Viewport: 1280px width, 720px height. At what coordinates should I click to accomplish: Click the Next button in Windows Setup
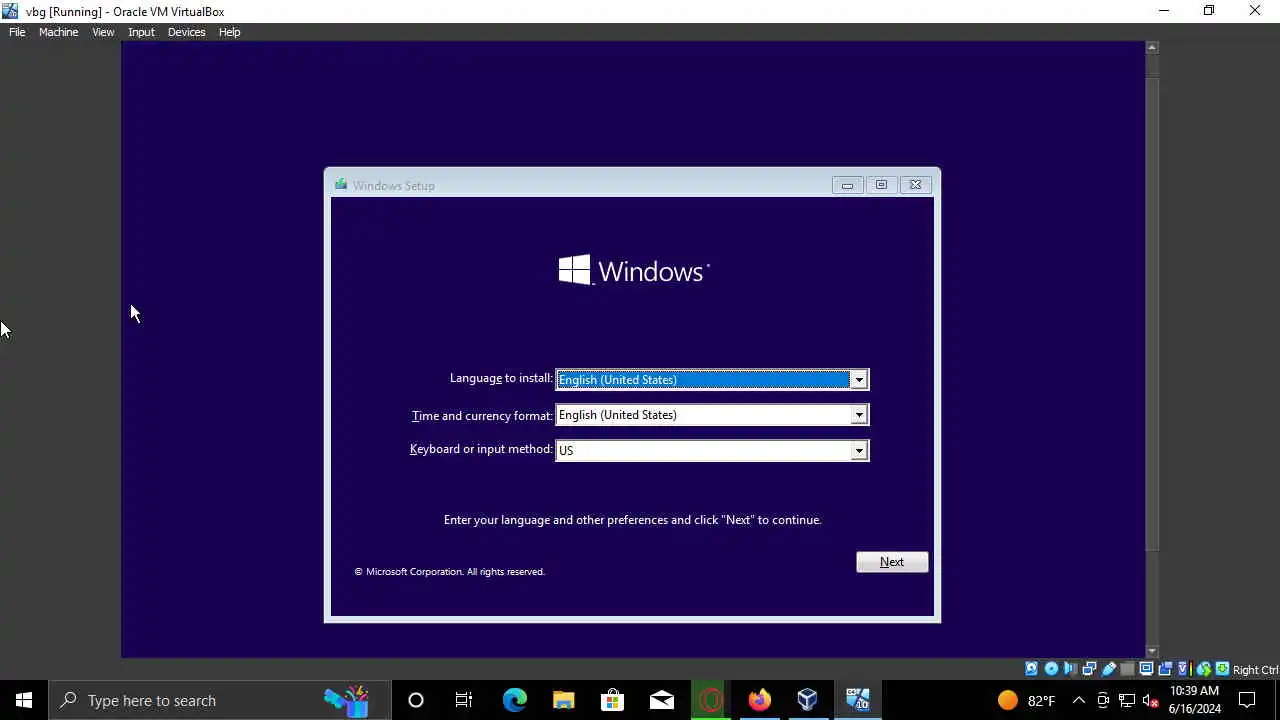(892, 562)
